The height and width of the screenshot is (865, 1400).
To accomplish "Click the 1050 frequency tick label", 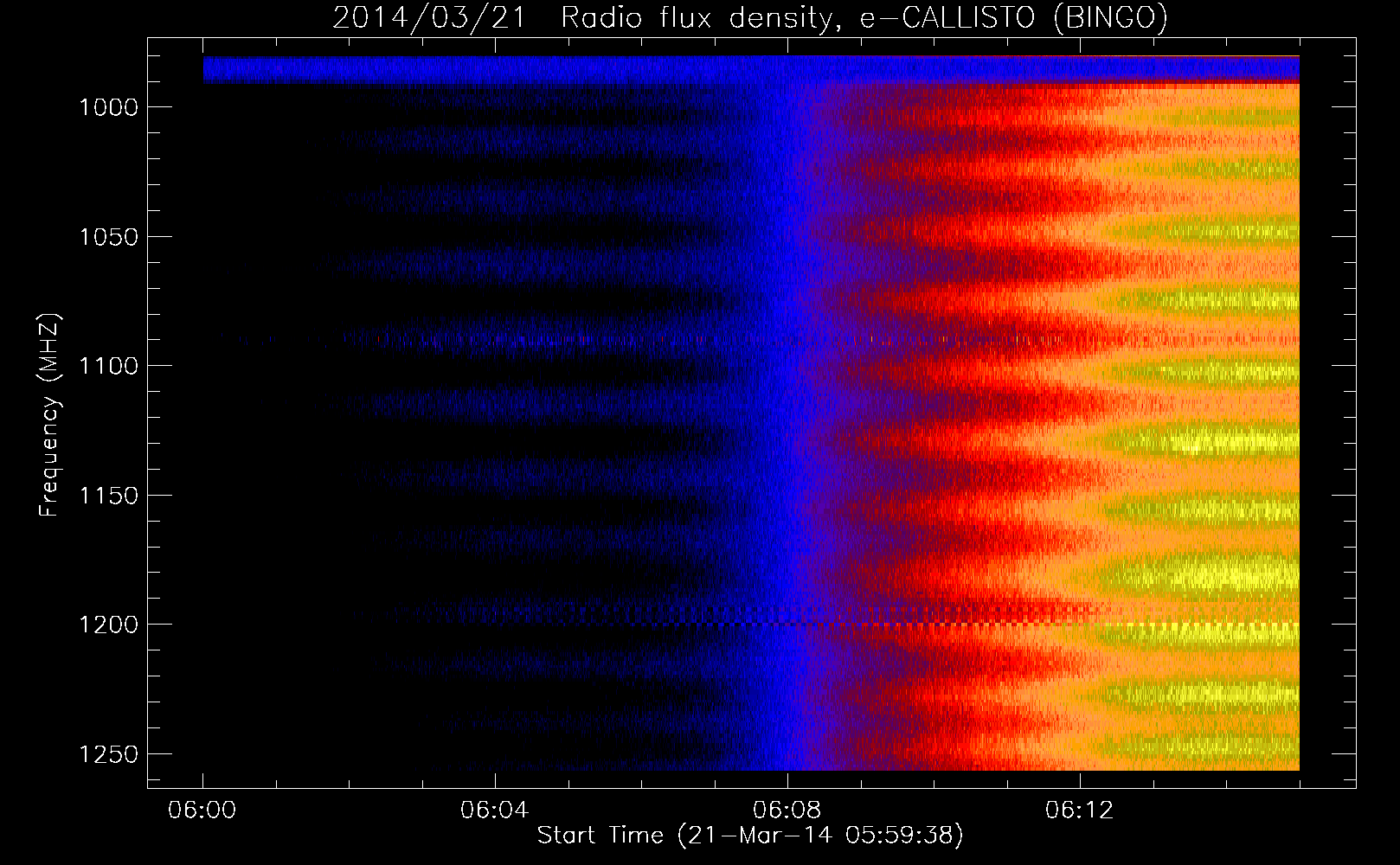I will [108, 237].
